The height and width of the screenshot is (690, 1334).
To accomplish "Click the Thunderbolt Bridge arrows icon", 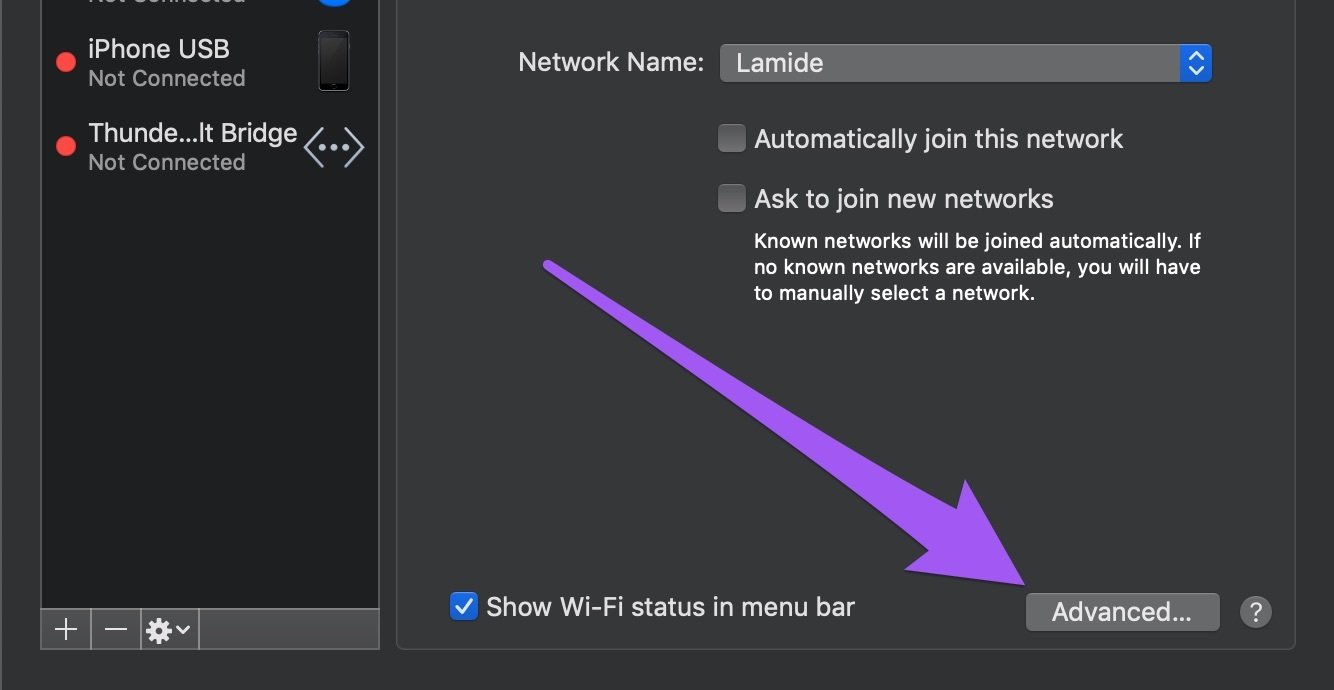I will [x=334, y=148].
